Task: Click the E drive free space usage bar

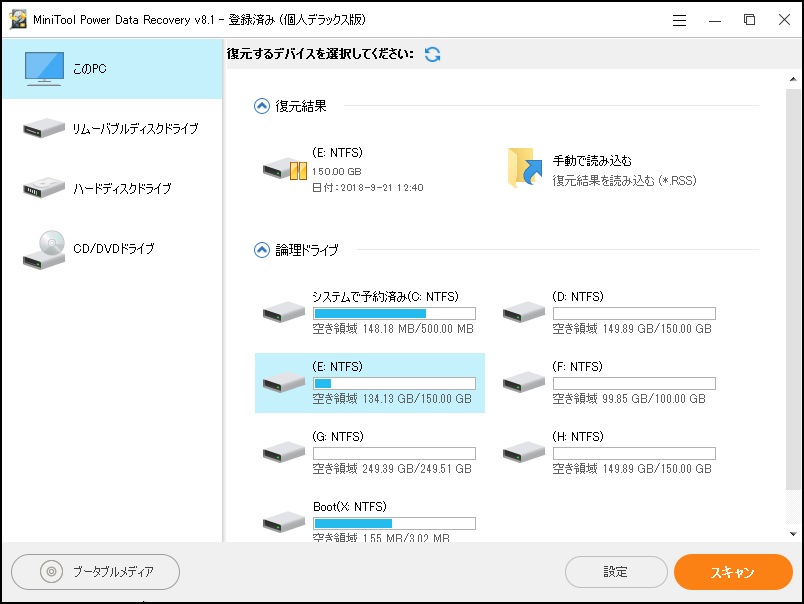Action: (394, 382)
